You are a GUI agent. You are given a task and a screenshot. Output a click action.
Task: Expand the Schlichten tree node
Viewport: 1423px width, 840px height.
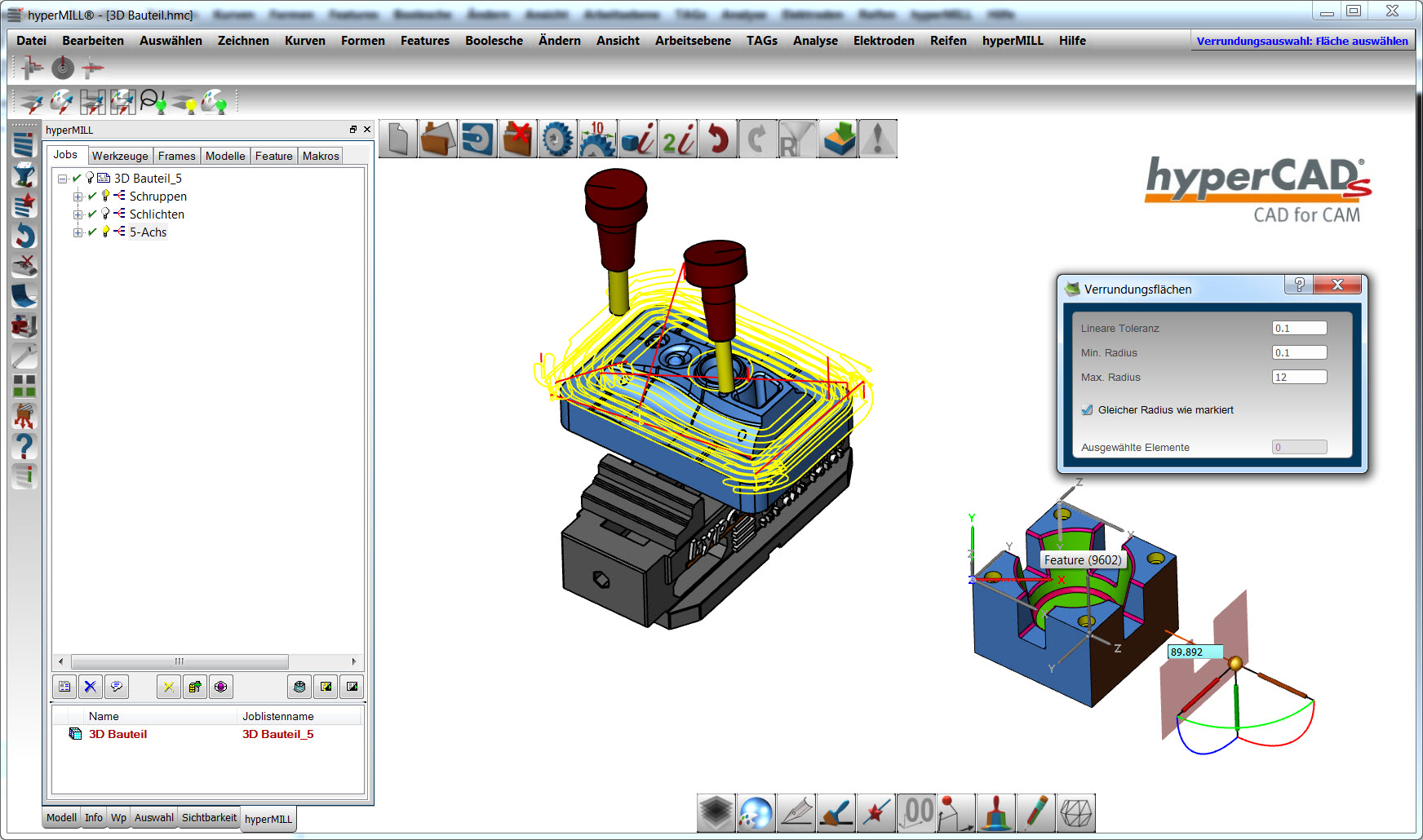point(78,214)
